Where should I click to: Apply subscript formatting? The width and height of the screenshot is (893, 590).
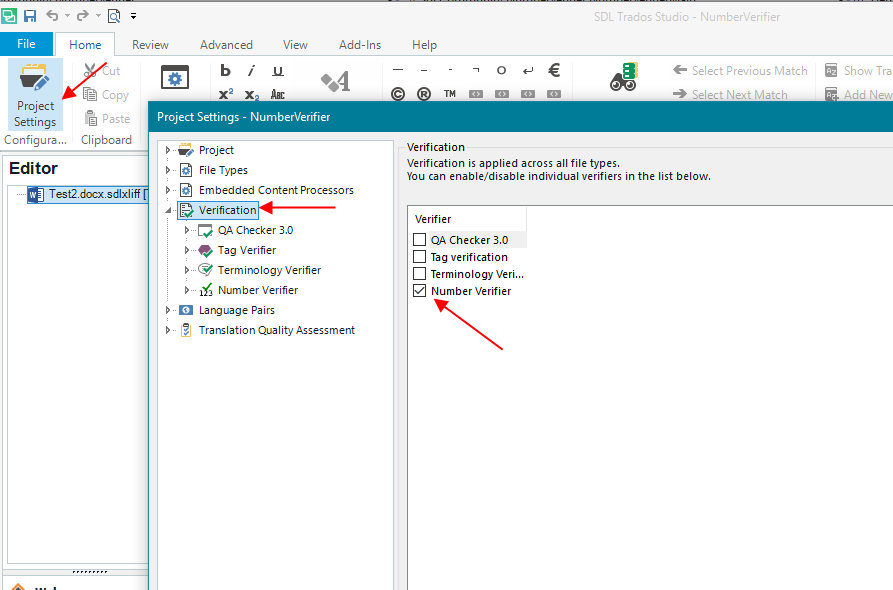[252, 95]
